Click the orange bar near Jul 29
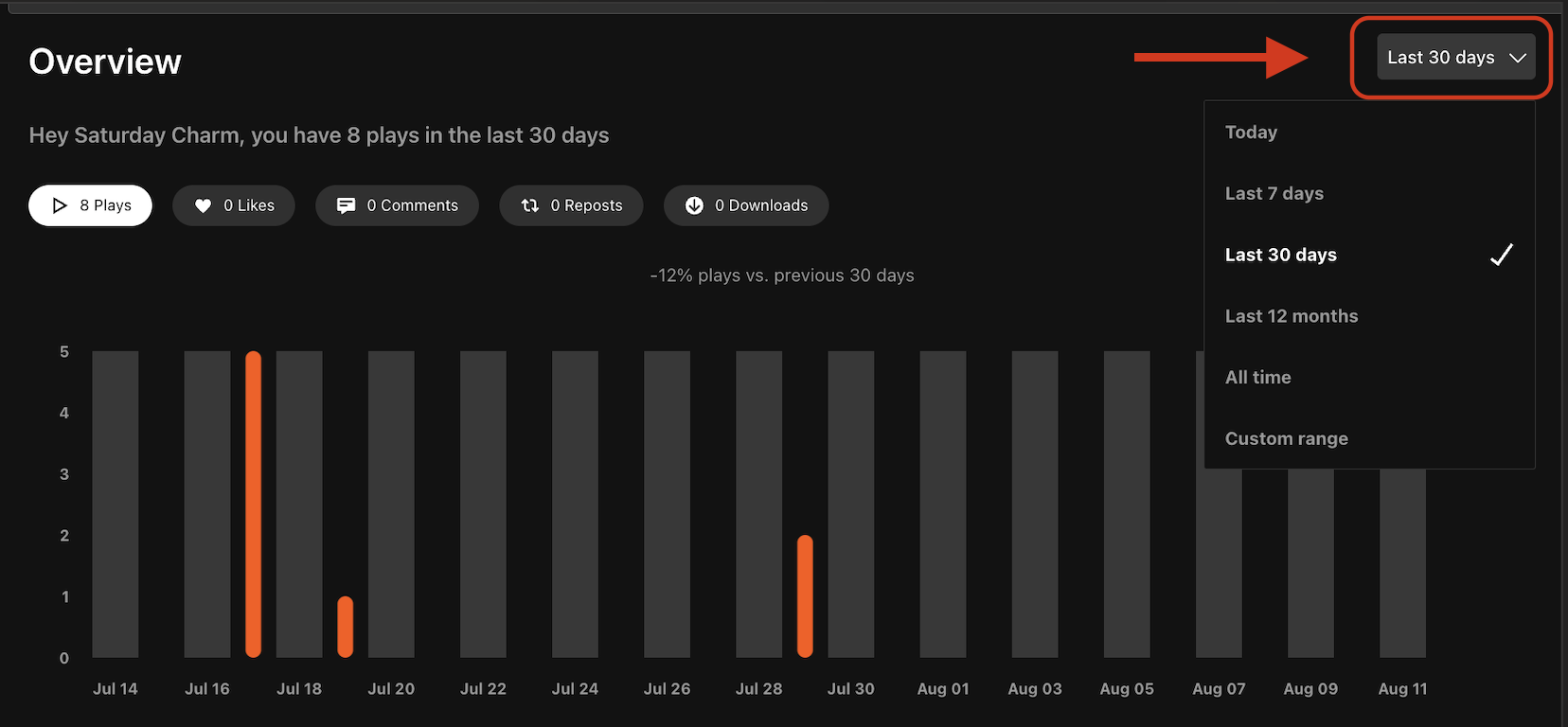The height and width of the screenshot is (727, 1568). 805,596
